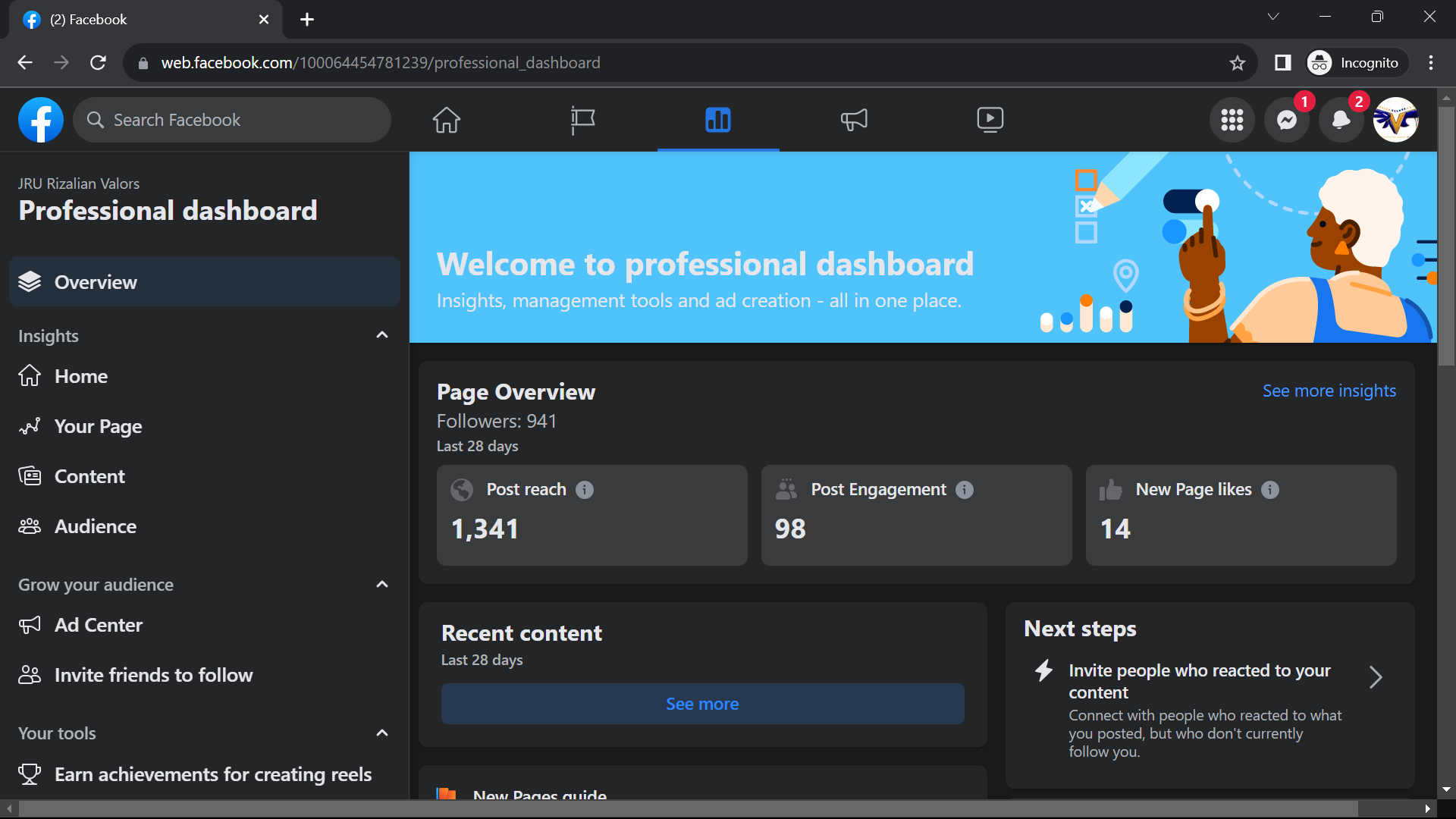1456x819 pixels.
Task: Open the Notifications bell icon
Action: pos(1341,120)
